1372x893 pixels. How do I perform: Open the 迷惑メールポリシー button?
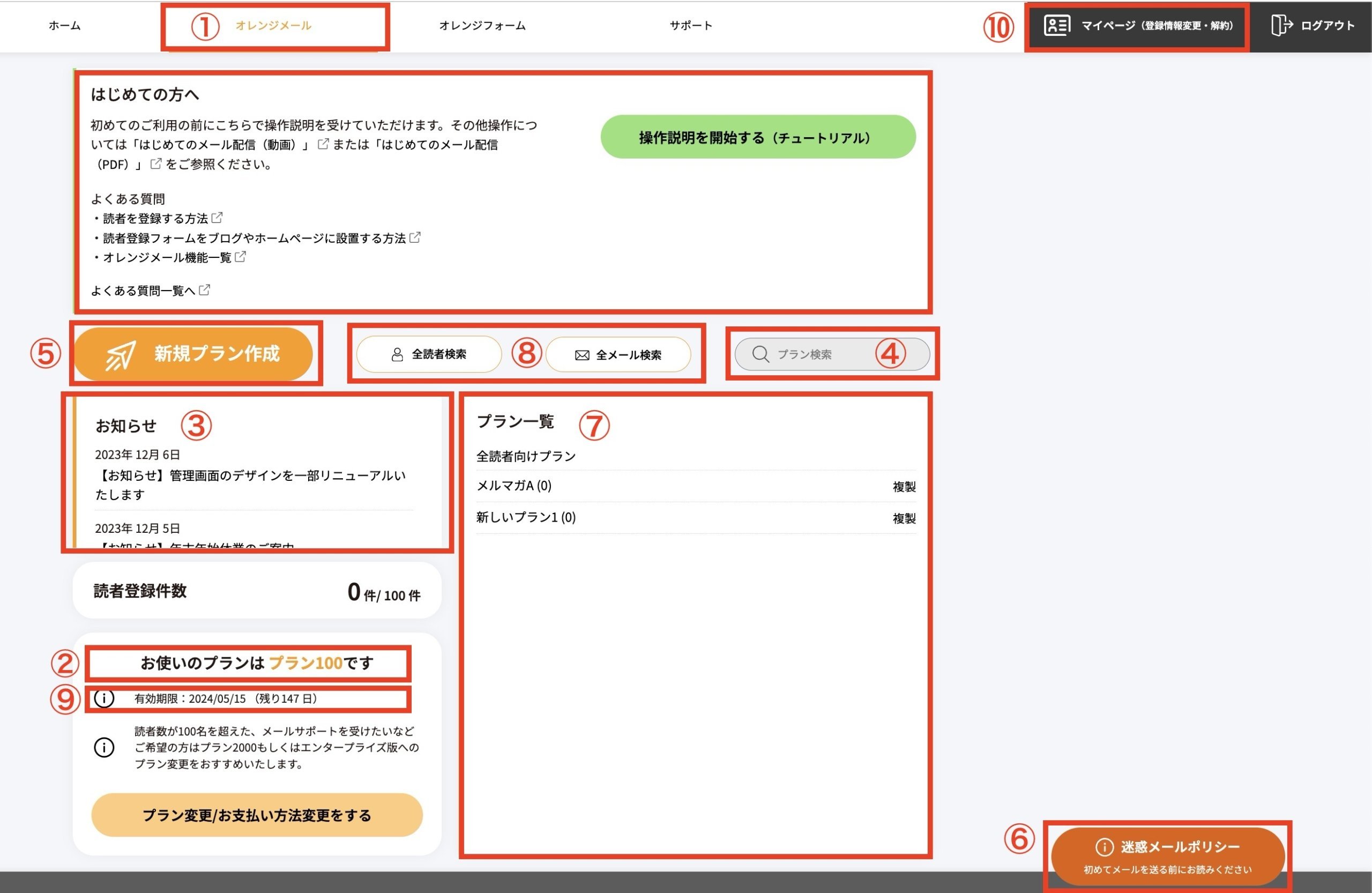[1168, 856]
